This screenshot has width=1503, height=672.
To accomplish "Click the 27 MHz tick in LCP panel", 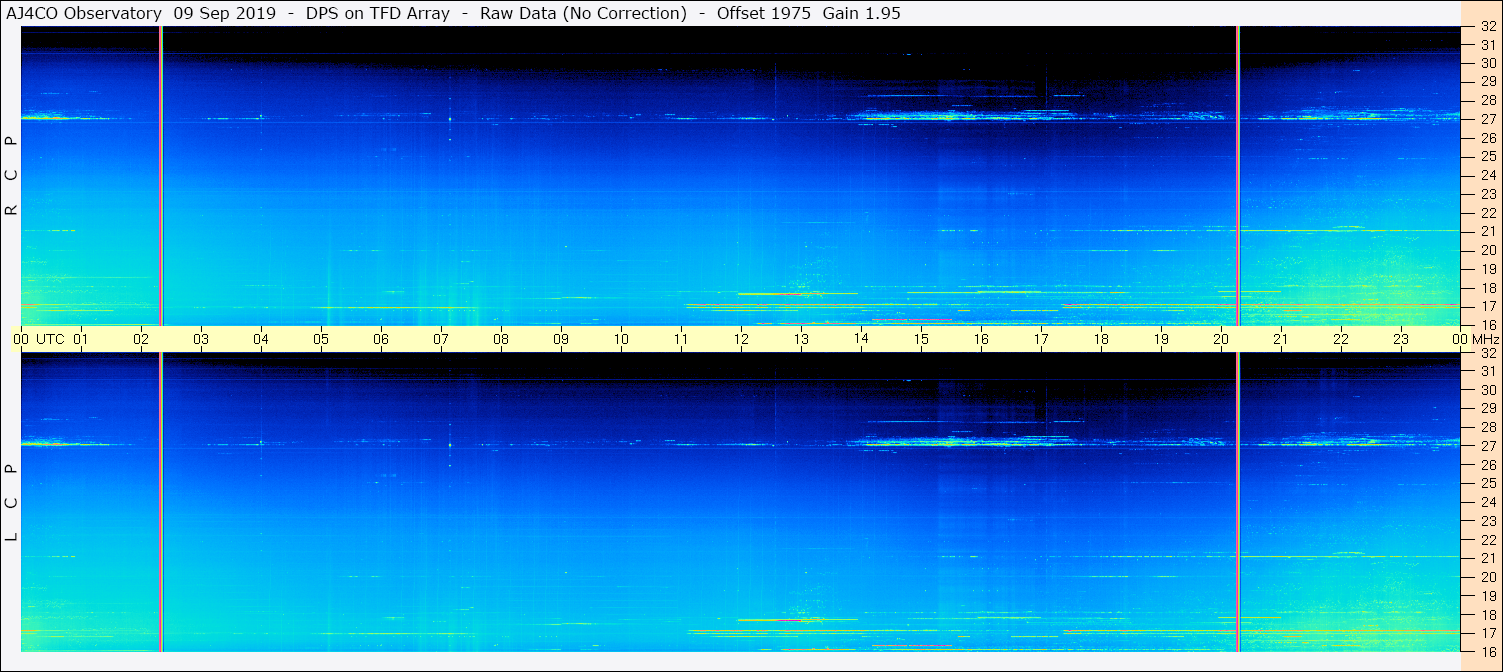I will pos(1488,446).
